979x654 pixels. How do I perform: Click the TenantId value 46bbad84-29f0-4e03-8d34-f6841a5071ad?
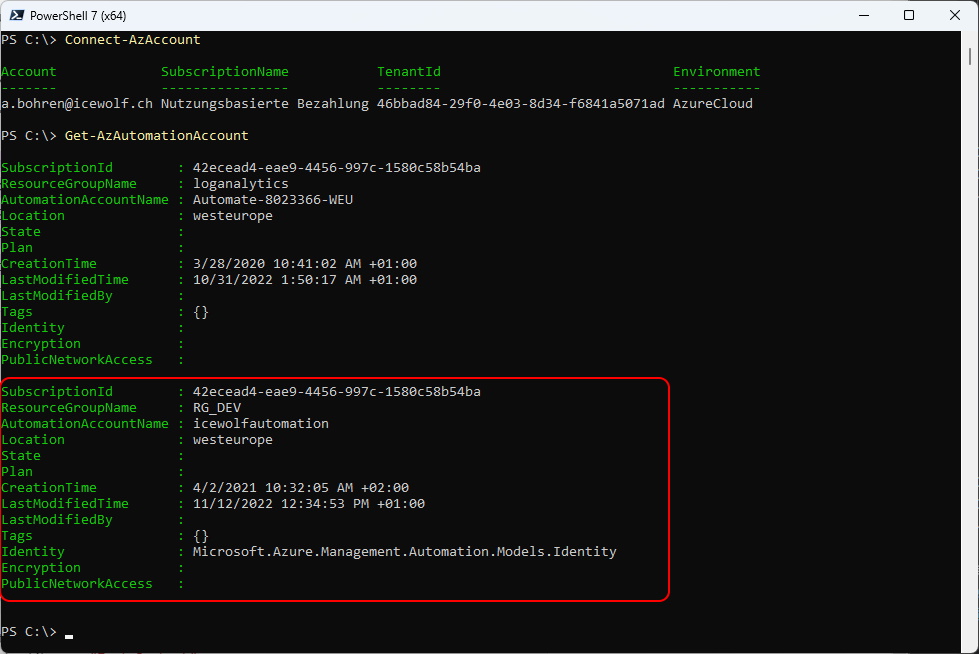coord(521,104)
